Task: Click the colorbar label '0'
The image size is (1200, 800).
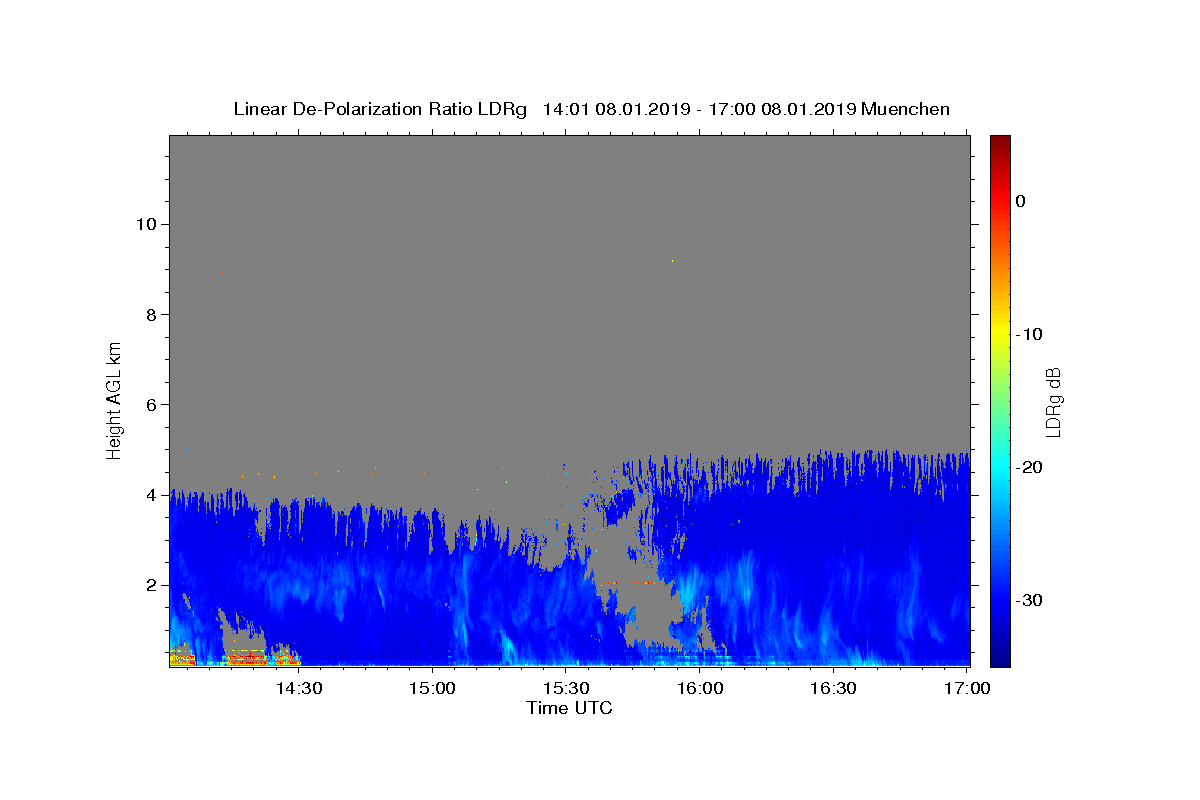Action: [x=1021, y=201]
